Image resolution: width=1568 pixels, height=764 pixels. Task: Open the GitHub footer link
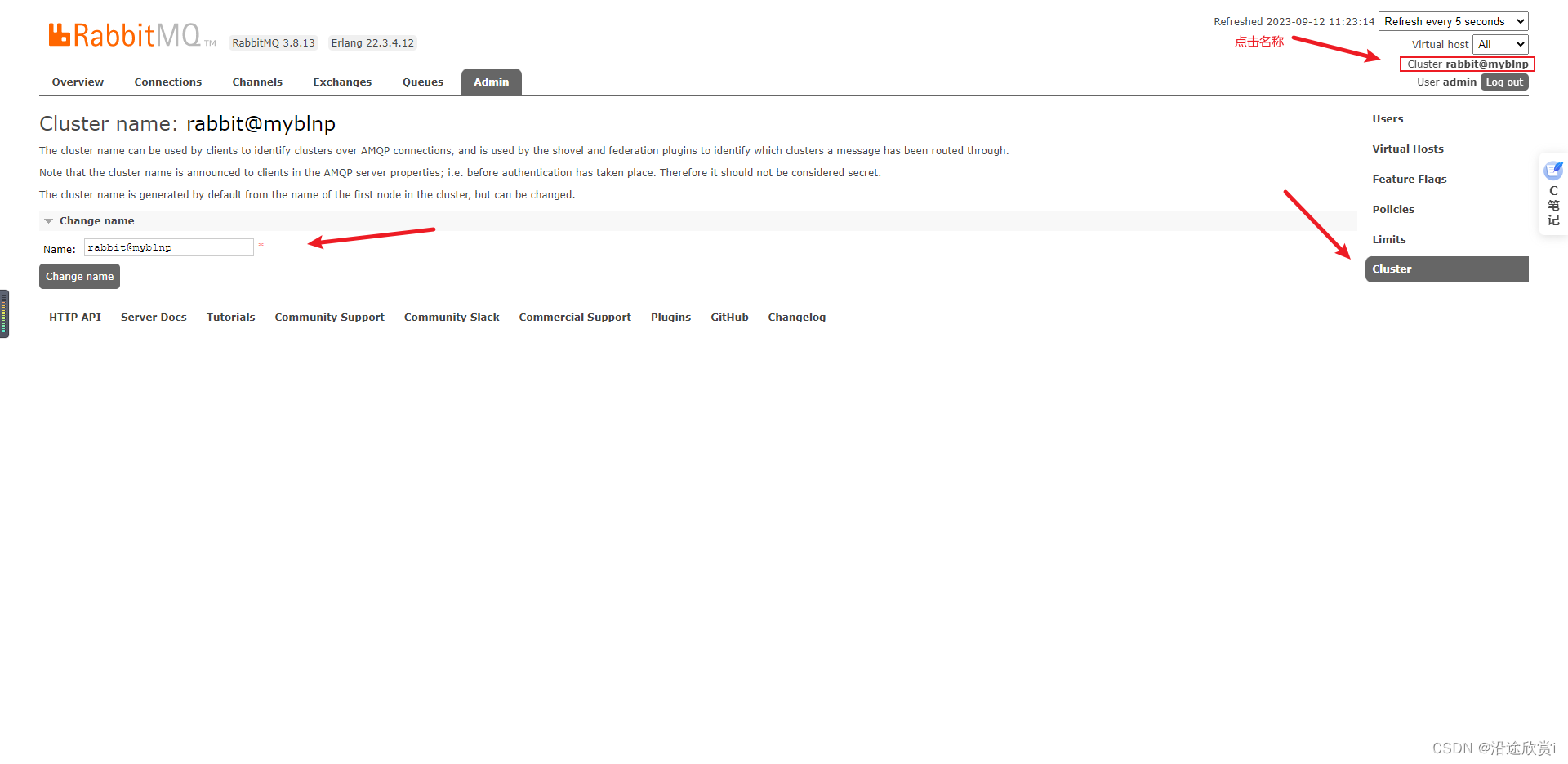click(x=729, y=317)
